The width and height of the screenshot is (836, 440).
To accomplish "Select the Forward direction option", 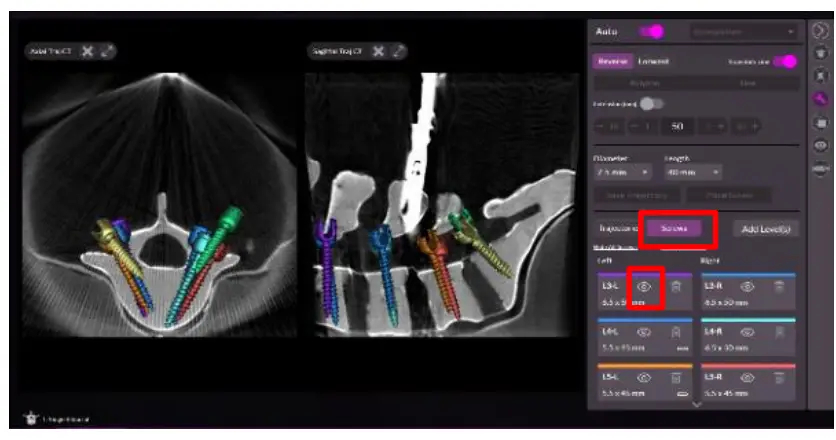I will (x=653, y=61).
